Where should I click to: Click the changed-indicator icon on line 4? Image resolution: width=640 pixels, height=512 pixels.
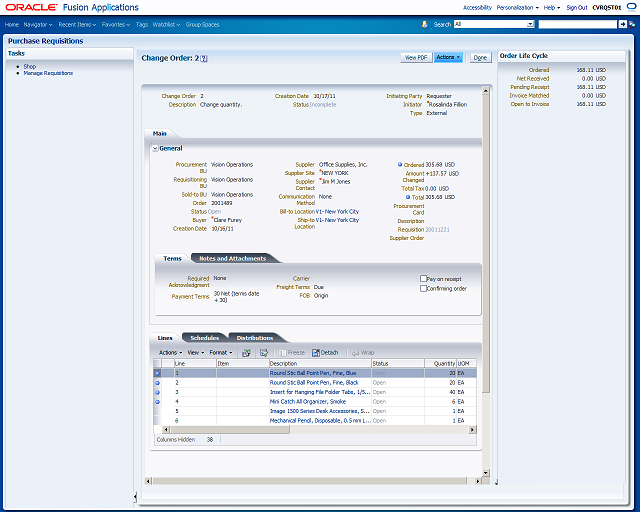point(157,402)
